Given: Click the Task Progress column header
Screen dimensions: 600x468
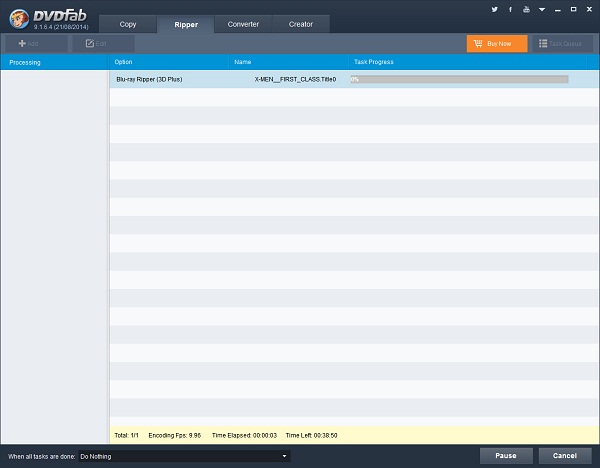Looking at the screenshot, I should click(x=467, y=62).
